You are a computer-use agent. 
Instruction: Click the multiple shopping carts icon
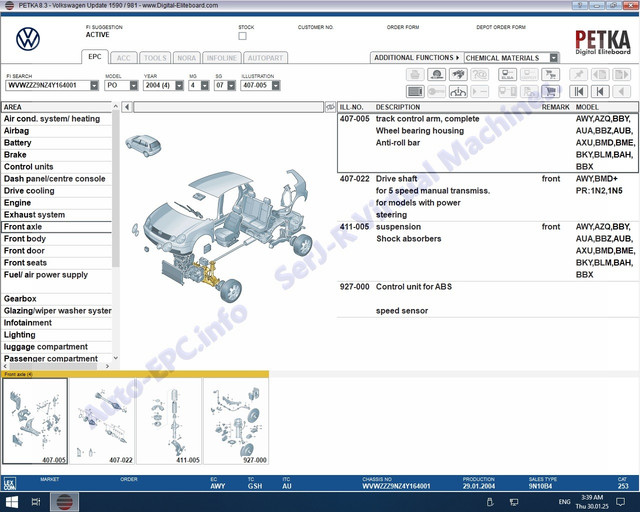coord(551,75)
